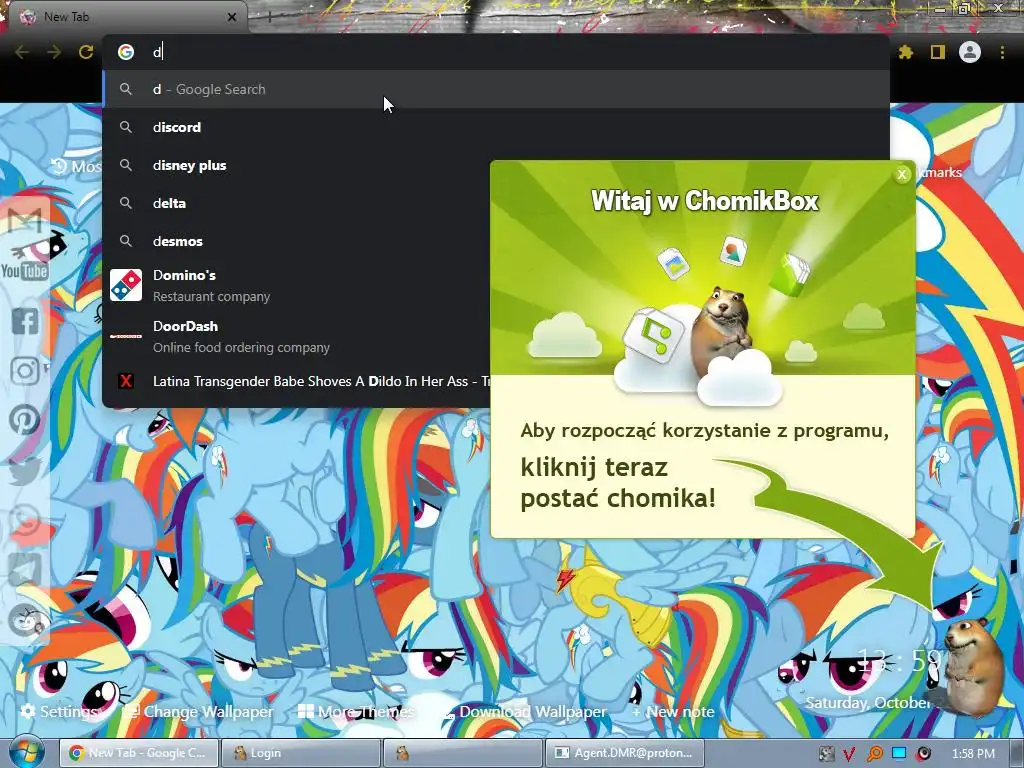Image resolution: width=1024 pixels, height=768 pixels.
Task: Click the first gray system tray icon
Action: point(826,754)
